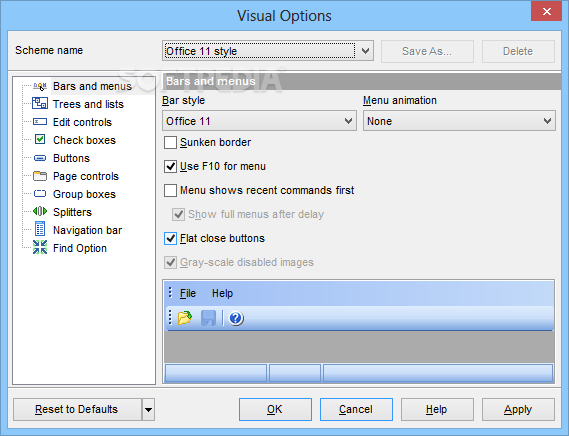This screenshot has width=569, height=436.
Task: Click the Navigation bar icon
Action: pyautogui.click(x=40, y=229)
